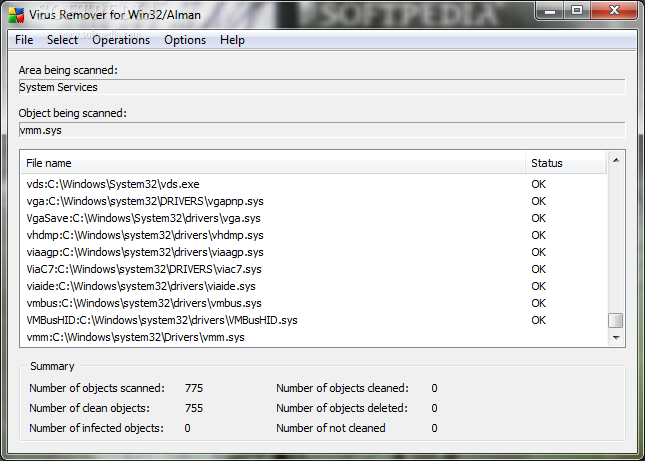Click the 'File name' column header

pos(273,163)
